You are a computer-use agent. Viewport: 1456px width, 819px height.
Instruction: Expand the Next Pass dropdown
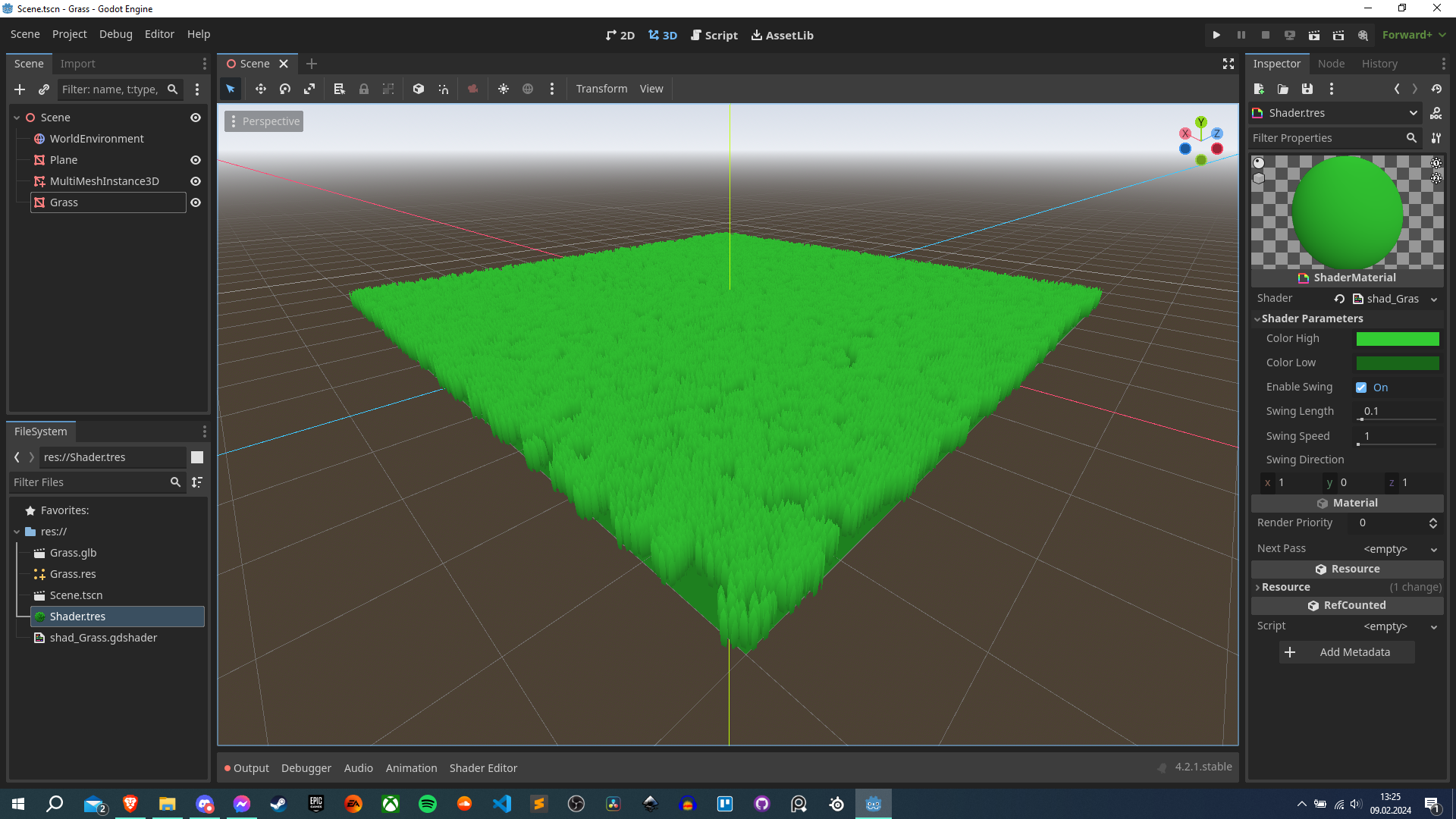[x=1433, y=549]
